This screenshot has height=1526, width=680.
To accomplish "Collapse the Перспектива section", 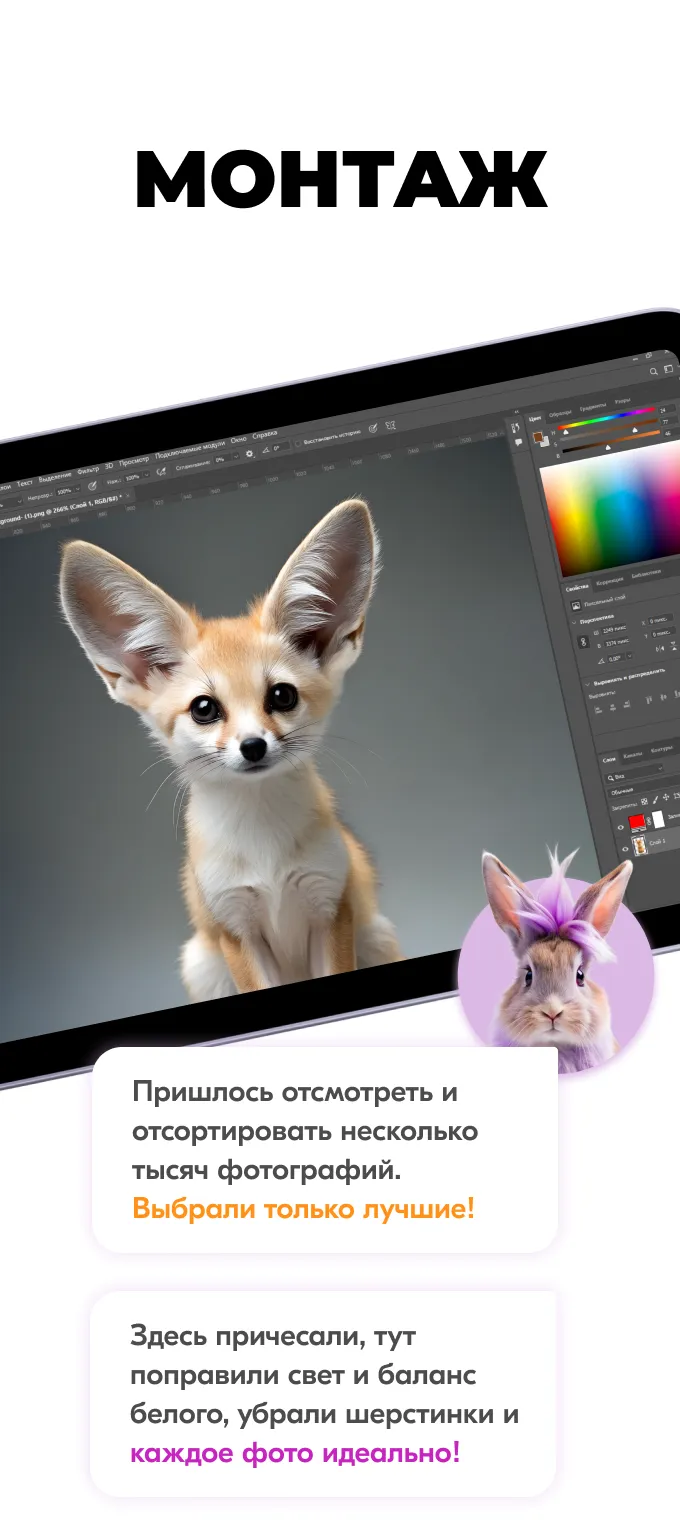I will pyautogui.click(x=574, y=622).
